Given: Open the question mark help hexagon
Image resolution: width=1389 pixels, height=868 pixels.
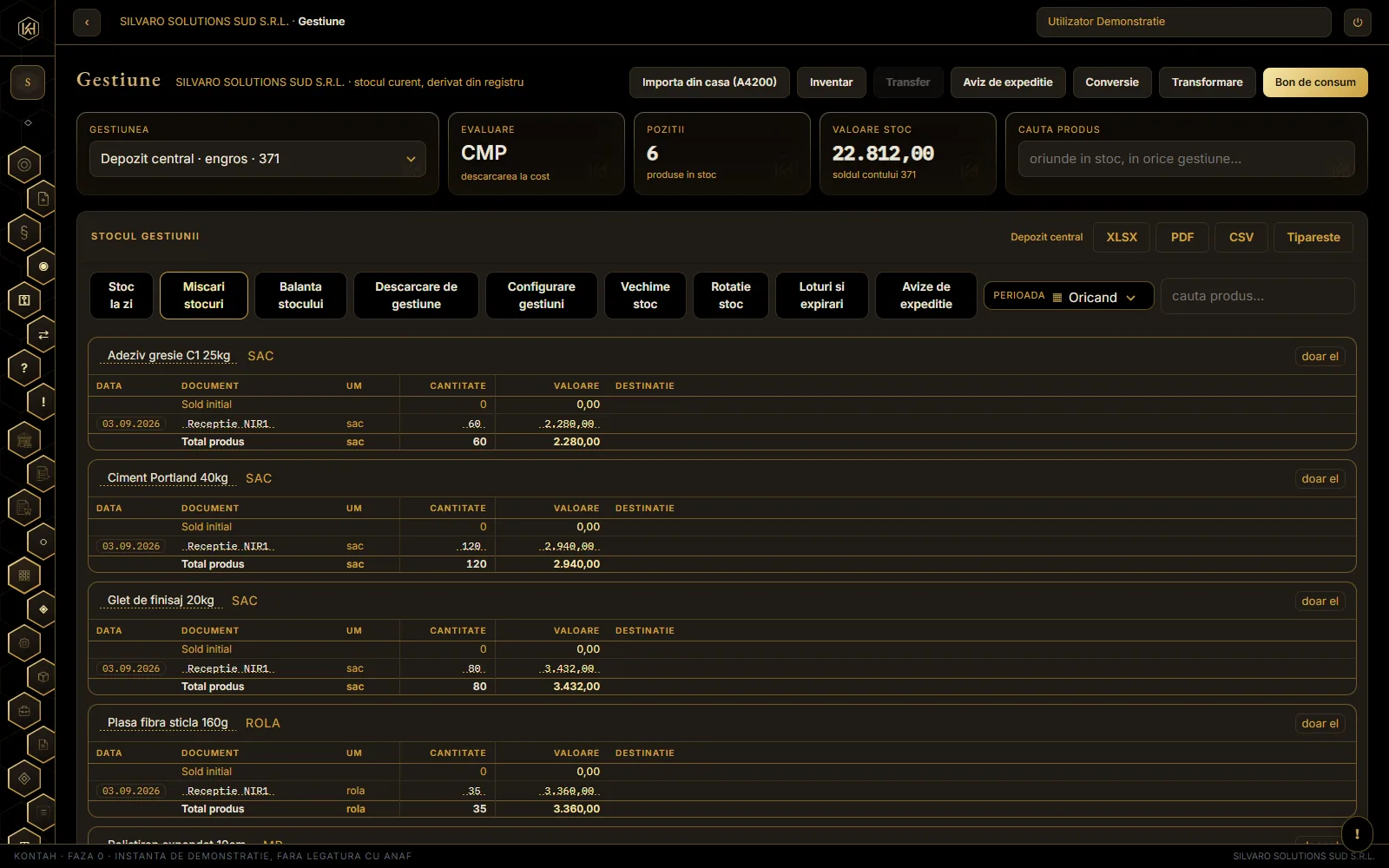Looking at the screenshot, I should [x=24, y=368].
